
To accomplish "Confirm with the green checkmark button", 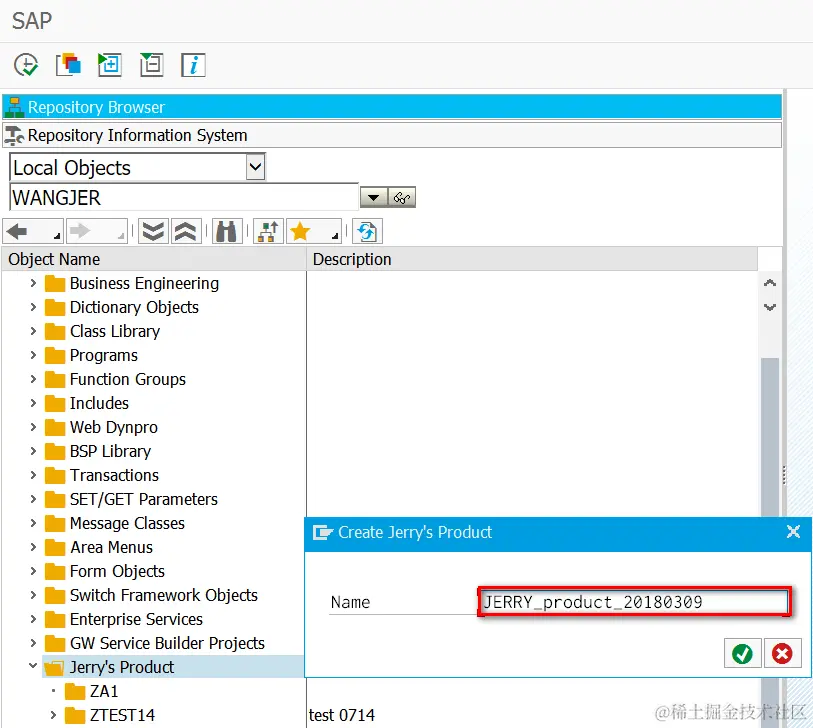I will click(742, 653).
